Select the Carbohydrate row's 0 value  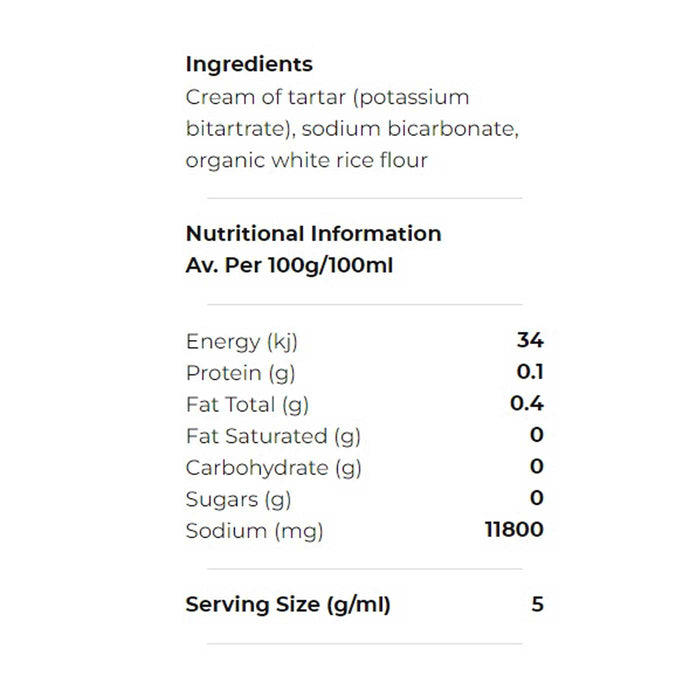(x=537, y=467)
